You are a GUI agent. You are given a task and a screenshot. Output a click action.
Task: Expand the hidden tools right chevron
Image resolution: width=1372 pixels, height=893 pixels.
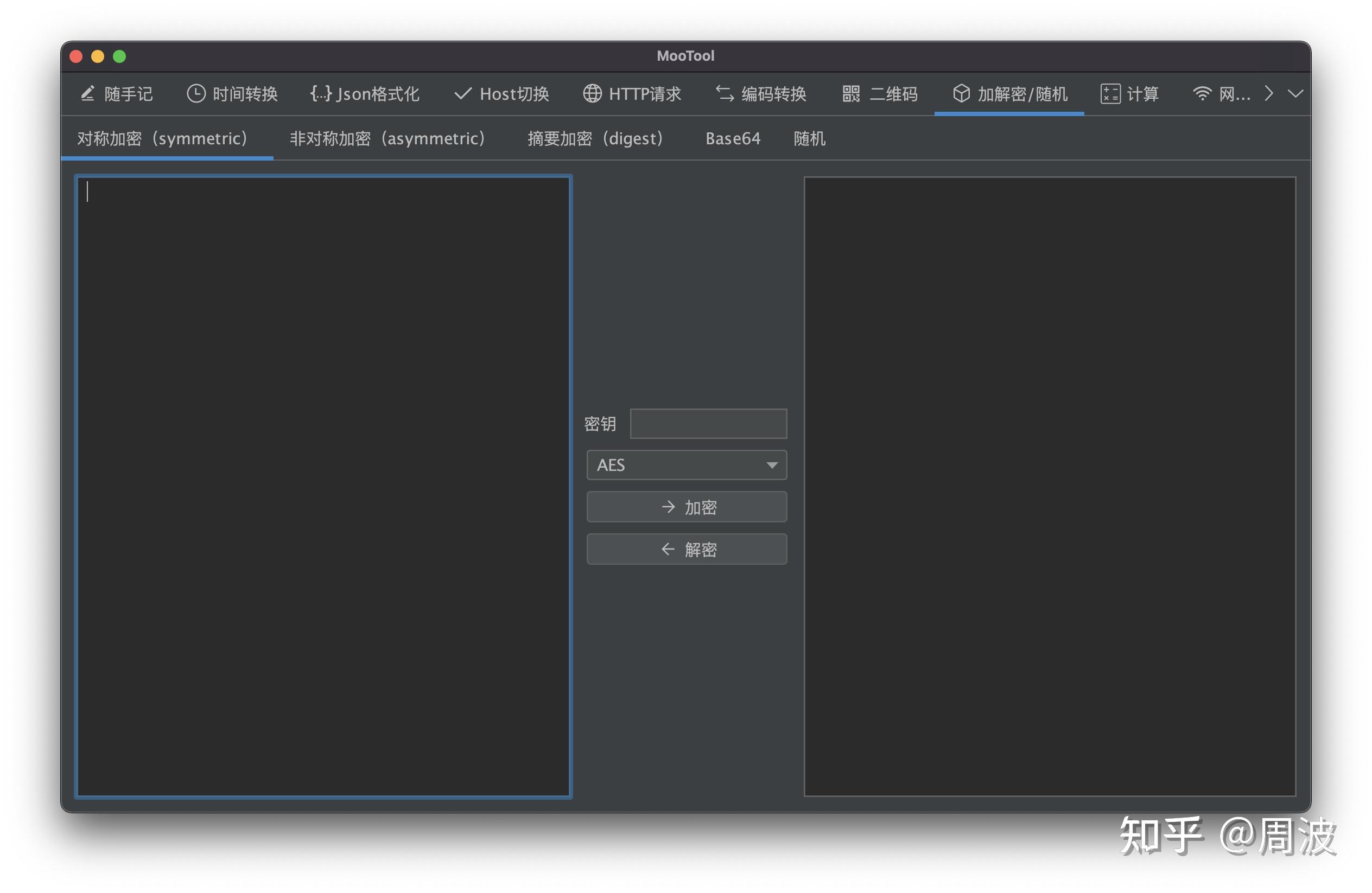click(1269, 94)
